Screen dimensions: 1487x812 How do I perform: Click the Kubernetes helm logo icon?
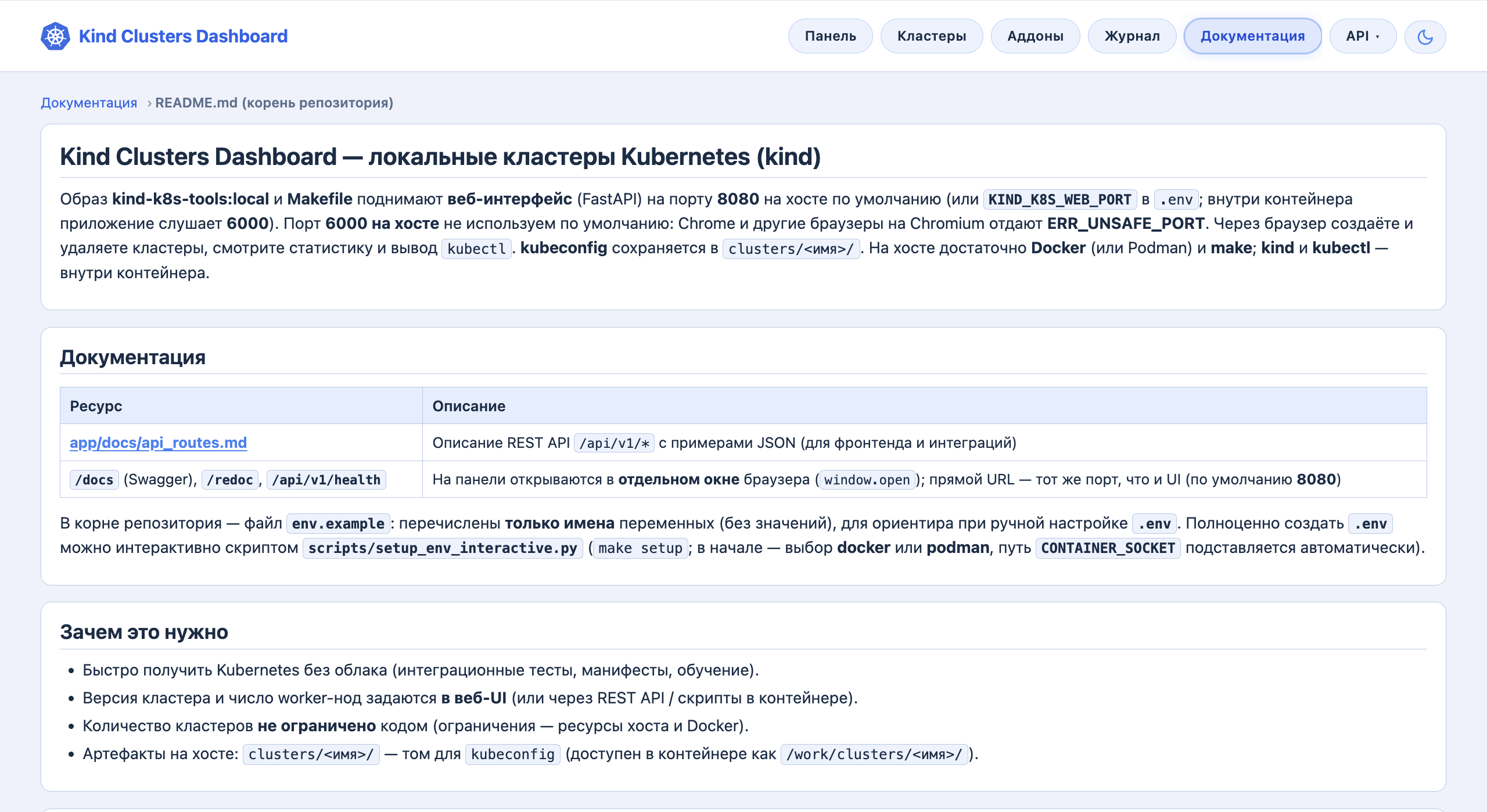(x=55, y=36)
